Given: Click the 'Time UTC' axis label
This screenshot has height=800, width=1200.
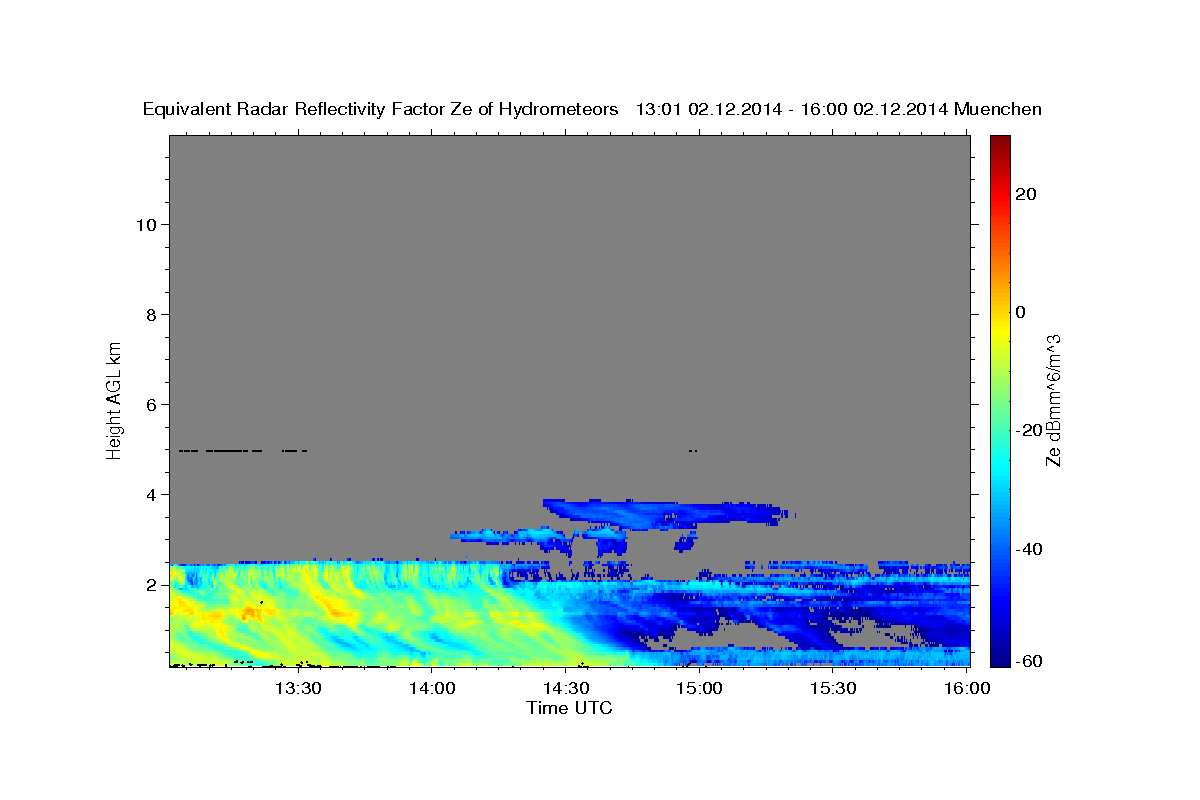Looking at the screenshot, I should coord(569,708).
